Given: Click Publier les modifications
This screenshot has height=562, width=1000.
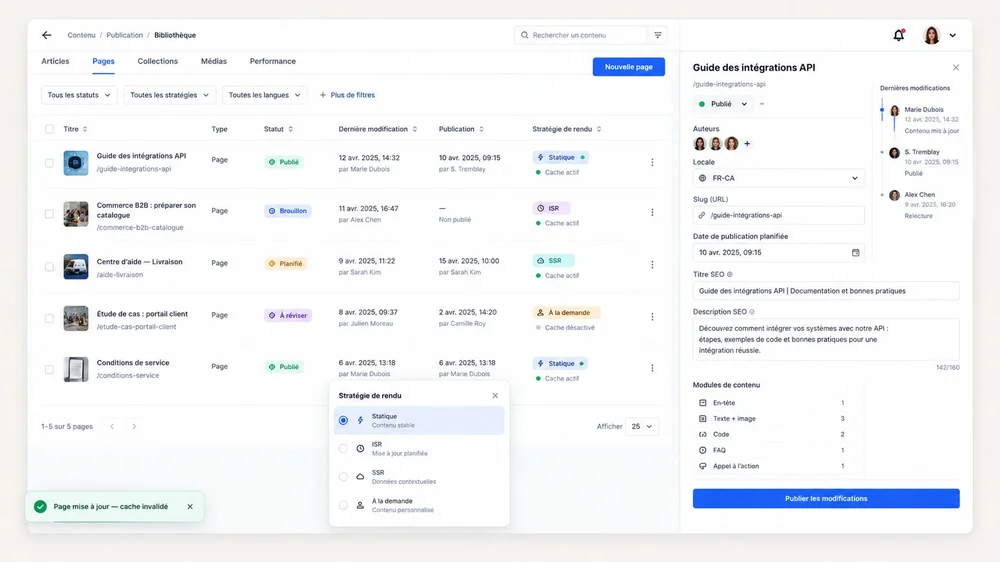Looking at the screenshot, I should [826, 498].
